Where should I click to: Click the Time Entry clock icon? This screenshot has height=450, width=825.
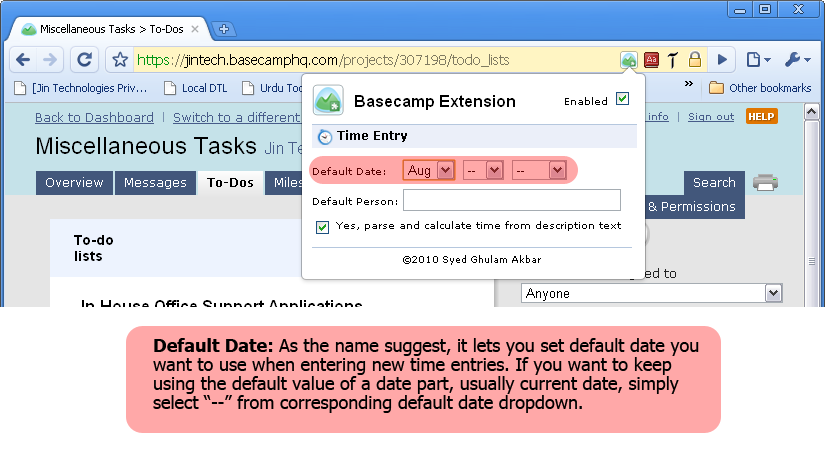[x=325, y=137]
